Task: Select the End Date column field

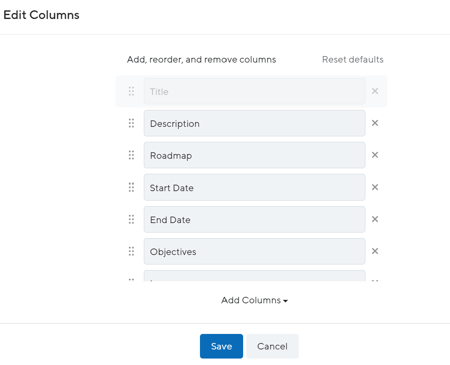Action: (254, 219)
